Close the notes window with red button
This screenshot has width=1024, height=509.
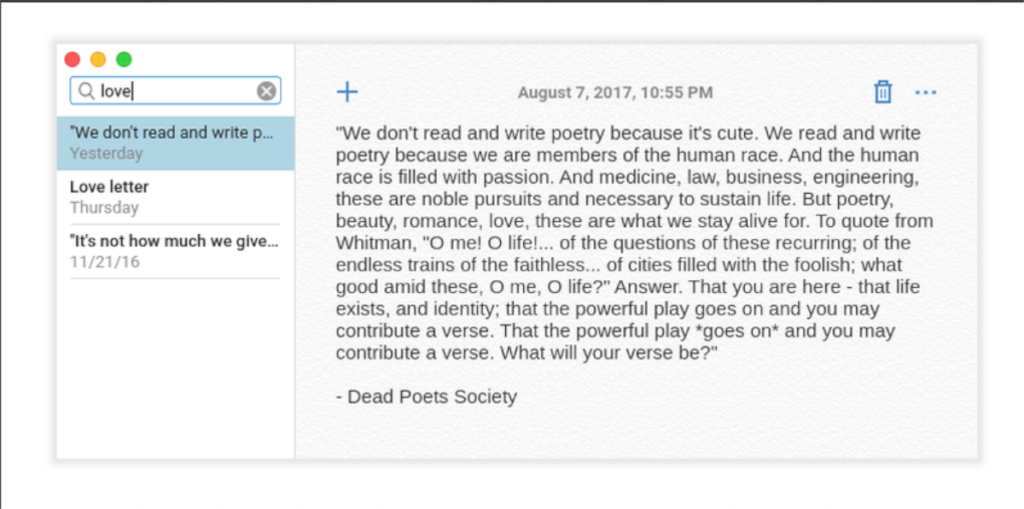coord(72,59)
